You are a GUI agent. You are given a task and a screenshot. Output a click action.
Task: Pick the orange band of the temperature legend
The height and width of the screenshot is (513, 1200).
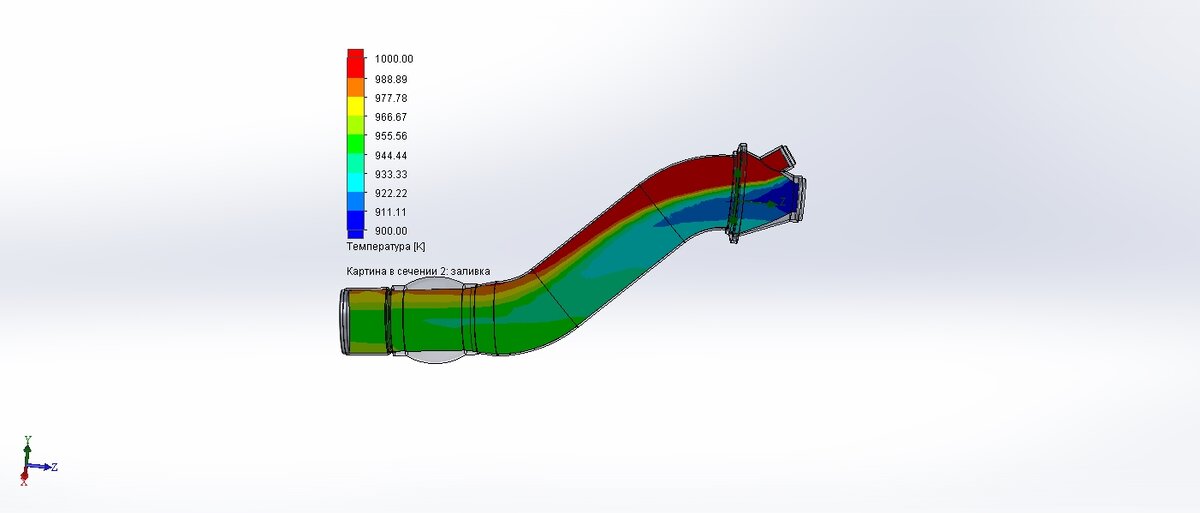point(355,88)
